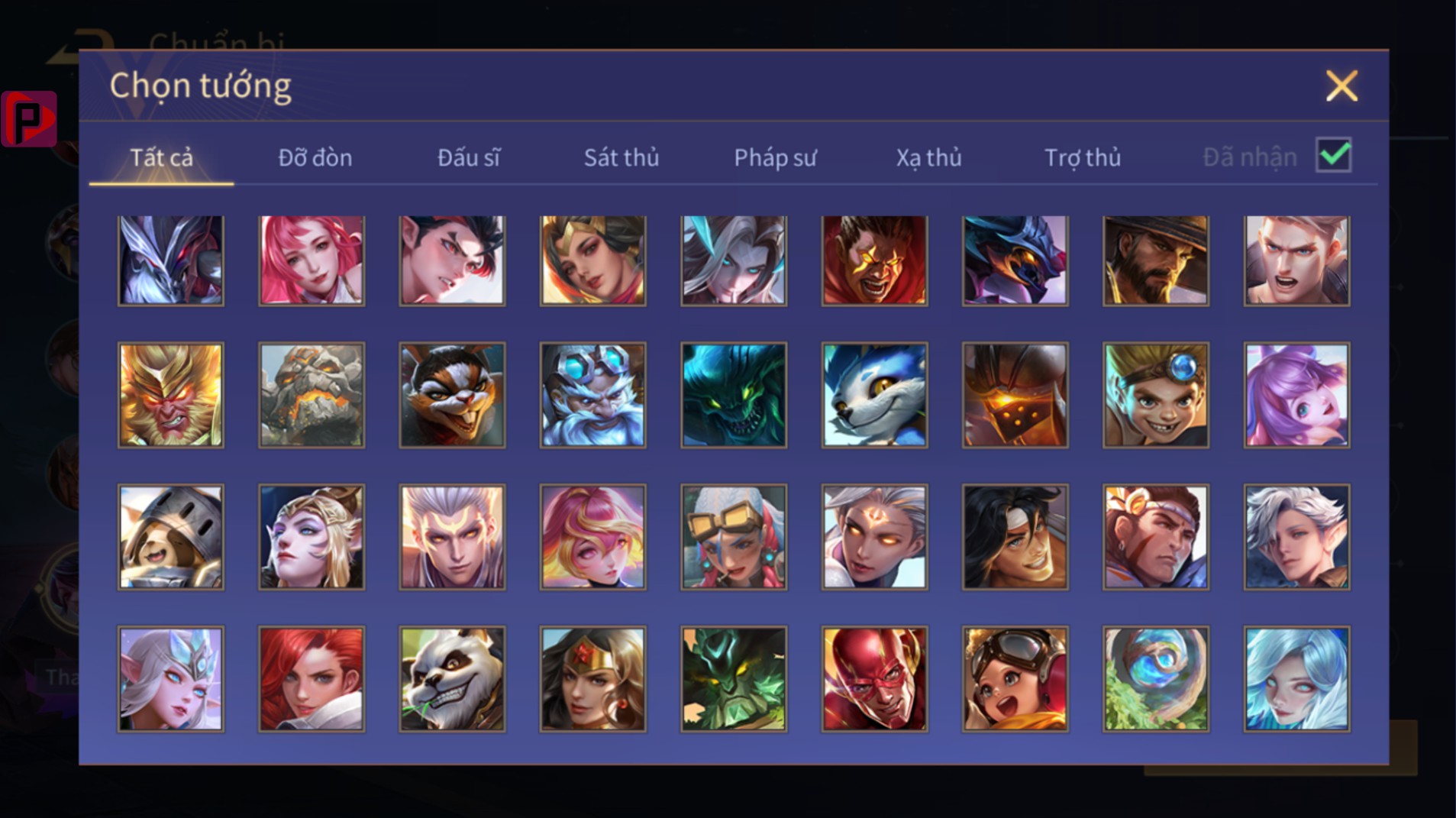
Task: Click the red P logo overlay
Action: pos(29,118)
